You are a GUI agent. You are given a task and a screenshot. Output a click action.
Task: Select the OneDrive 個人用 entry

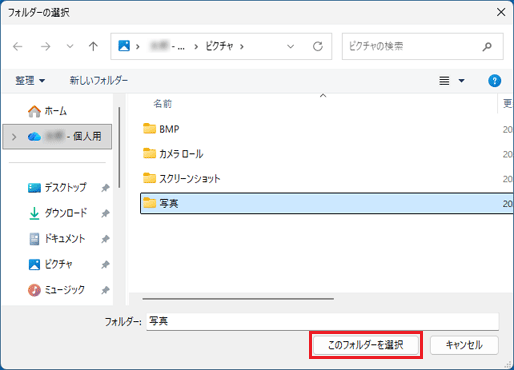pyautogui.click(x=57, y=137)
